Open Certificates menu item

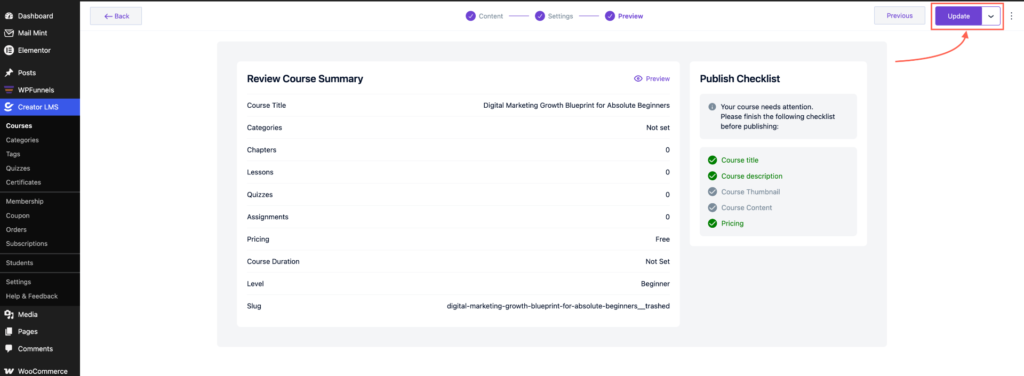24,182
